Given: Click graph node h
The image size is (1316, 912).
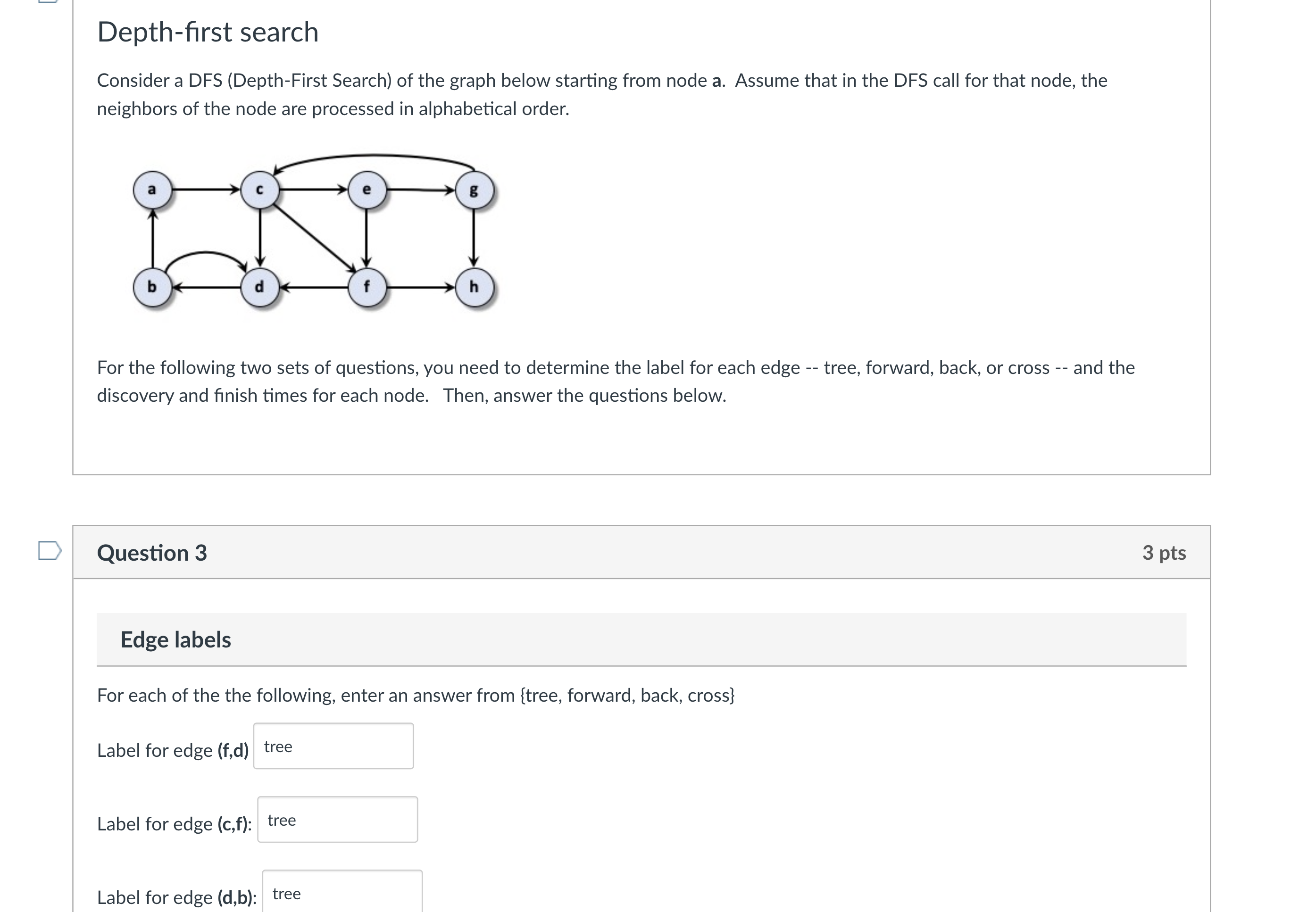Looking at the screenshot, I should [x=475, y=287].
